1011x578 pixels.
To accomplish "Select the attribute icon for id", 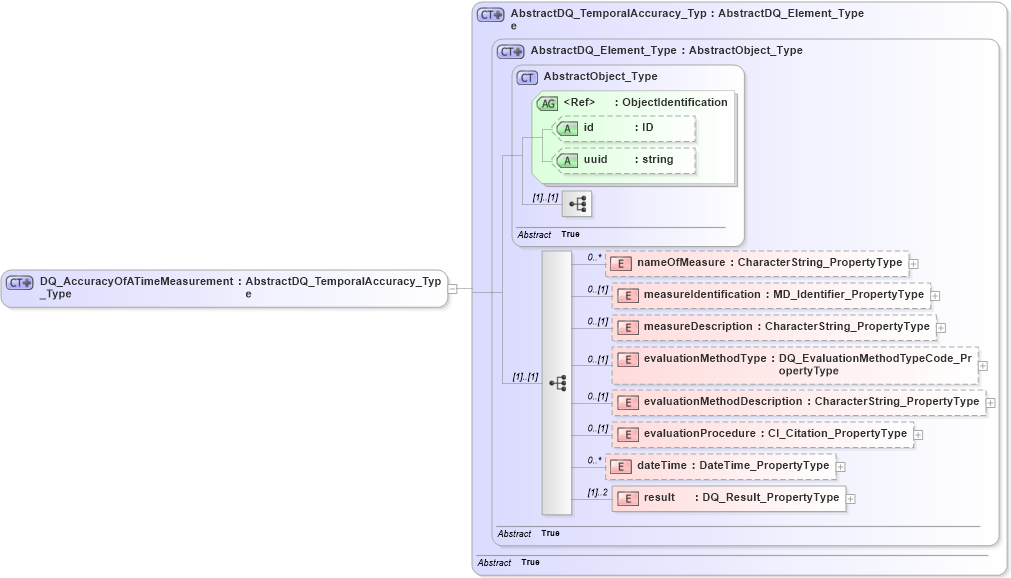I will click(568, 129).
